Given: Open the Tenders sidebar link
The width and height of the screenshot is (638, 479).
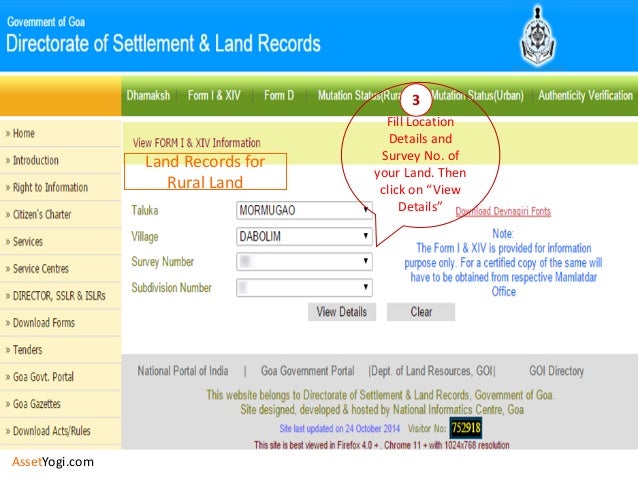Looking at the screenshot, I should point(27,350).
